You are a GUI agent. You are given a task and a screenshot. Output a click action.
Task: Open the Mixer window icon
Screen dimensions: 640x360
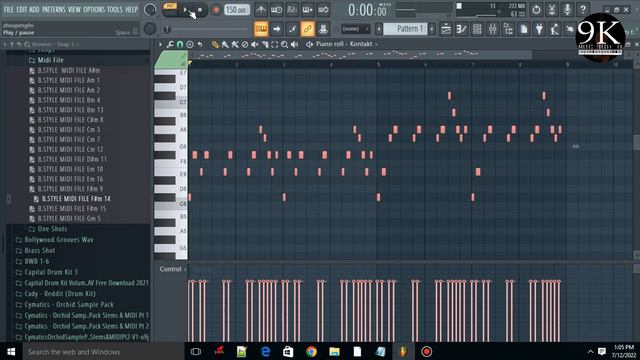pos(493,29)
